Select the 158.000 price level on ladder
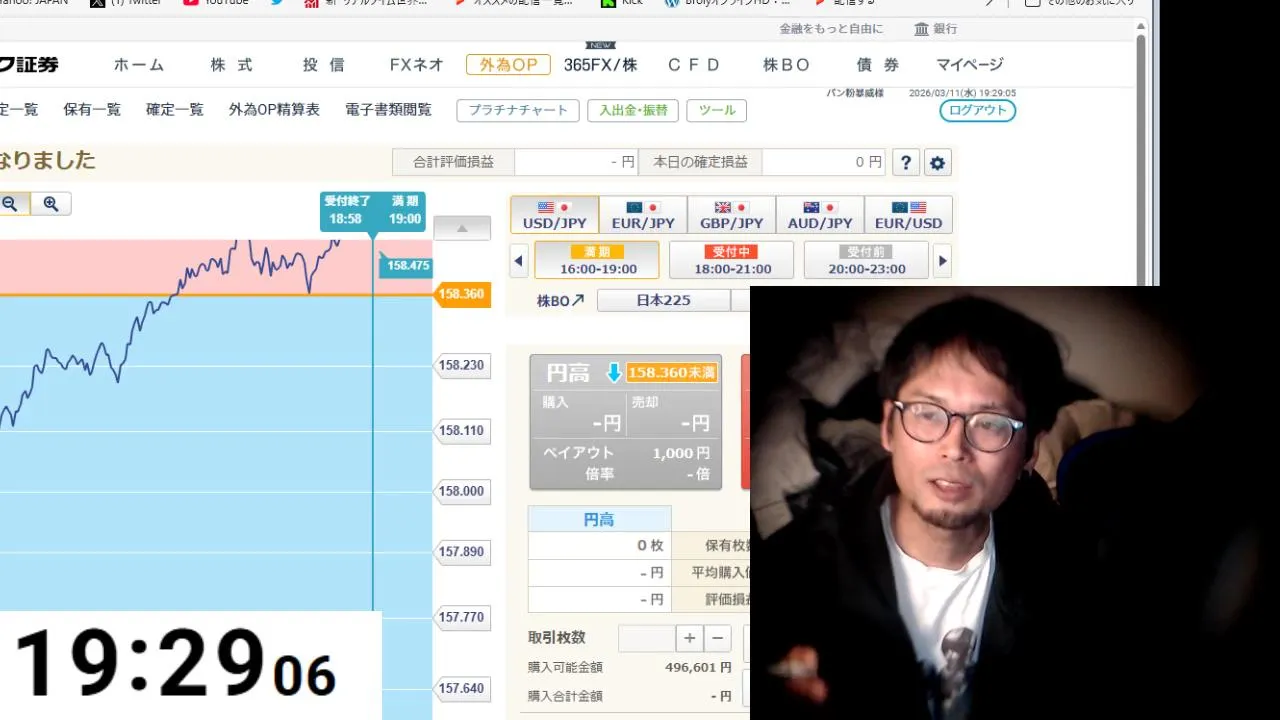This screenshot has width=1280, height=720. [463, 491]
